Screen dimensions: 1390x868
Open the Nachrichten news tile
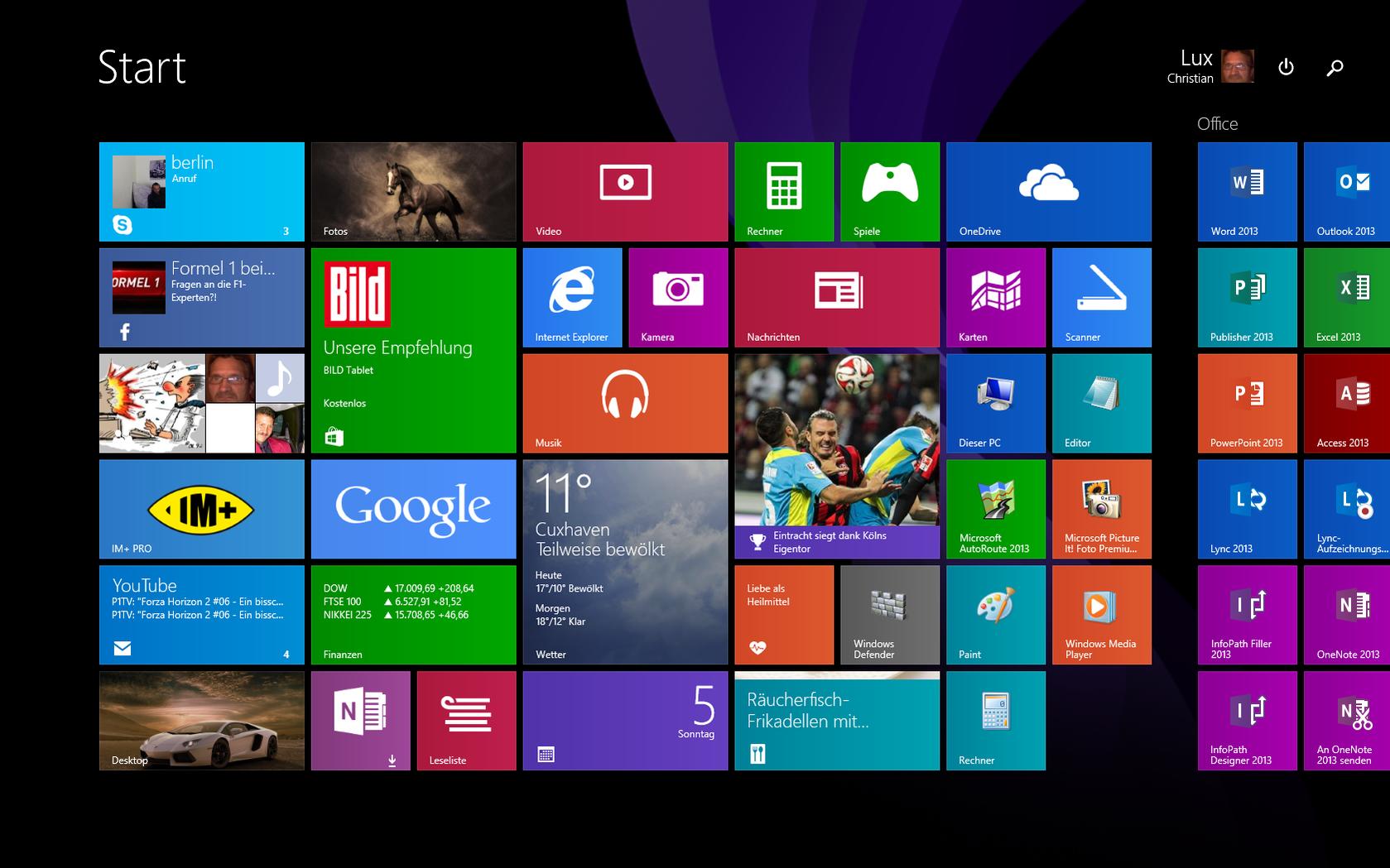tap(838, 298)
